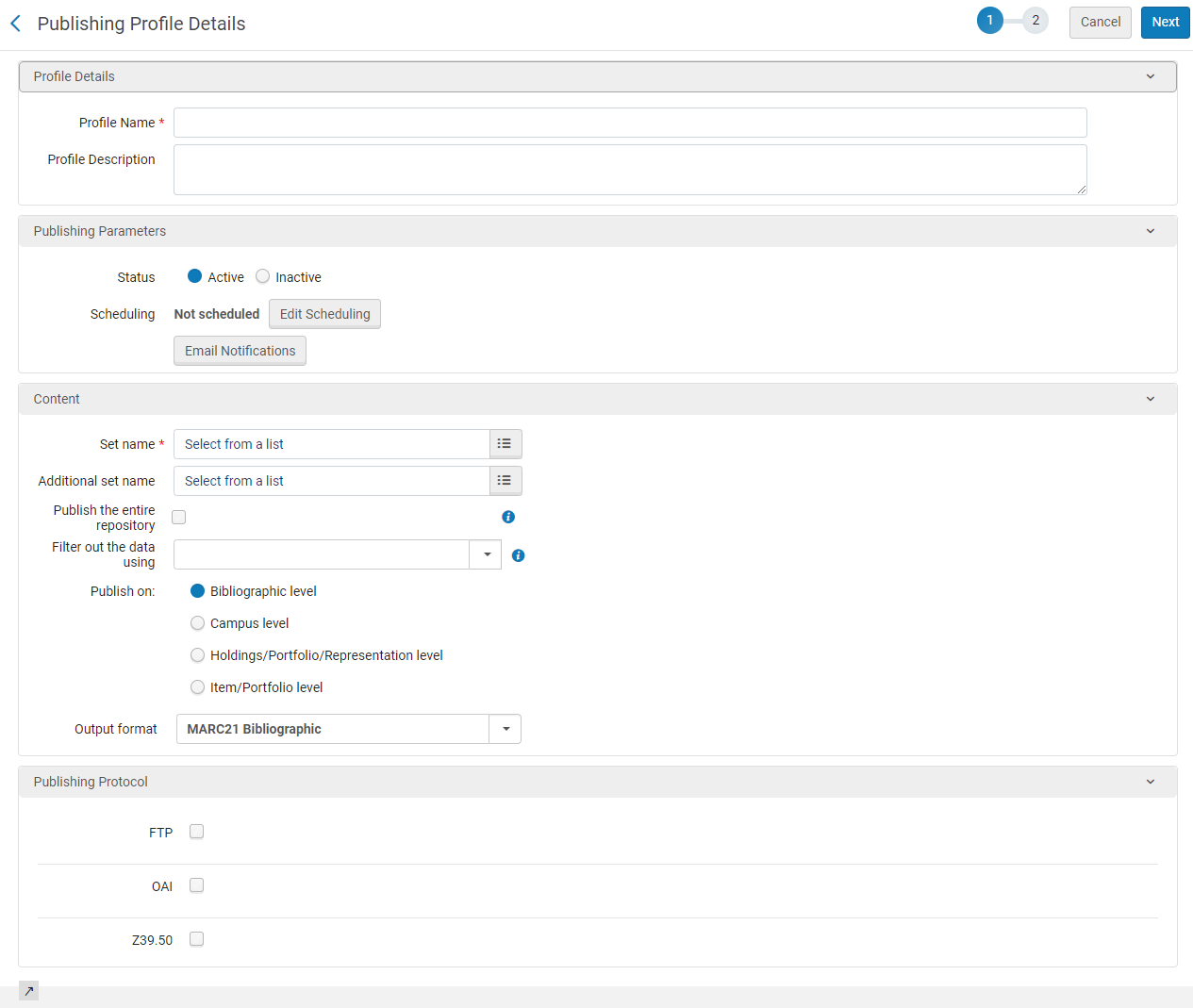The height and width of the screenshot is (1008, 1193).
Task: Go back using the left arrow icon
Action: click(x=15, y=24)
